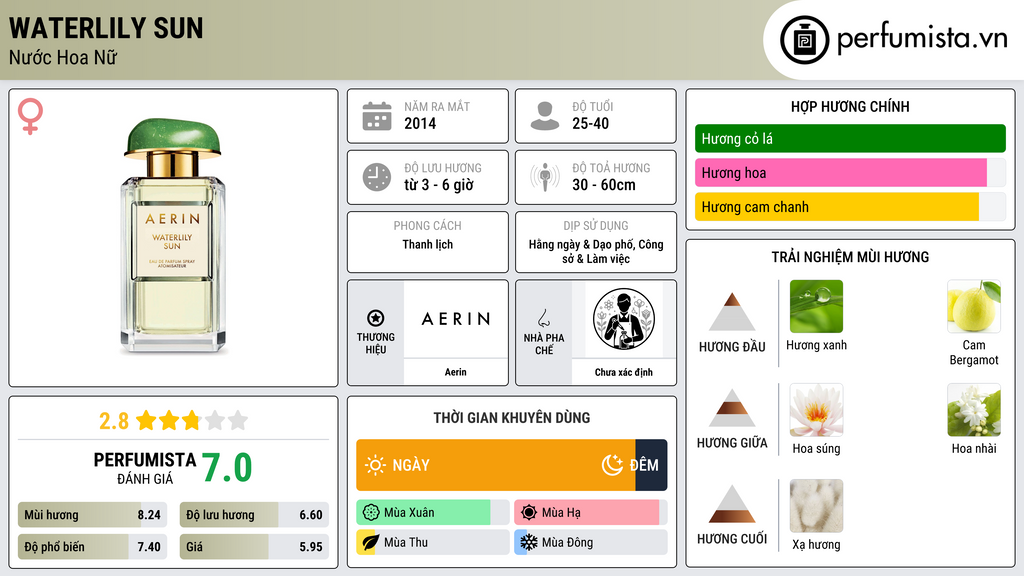Click the Chưa xác định perfumer caption
This screenshot has height=576, width=1024.
(624, 372)
